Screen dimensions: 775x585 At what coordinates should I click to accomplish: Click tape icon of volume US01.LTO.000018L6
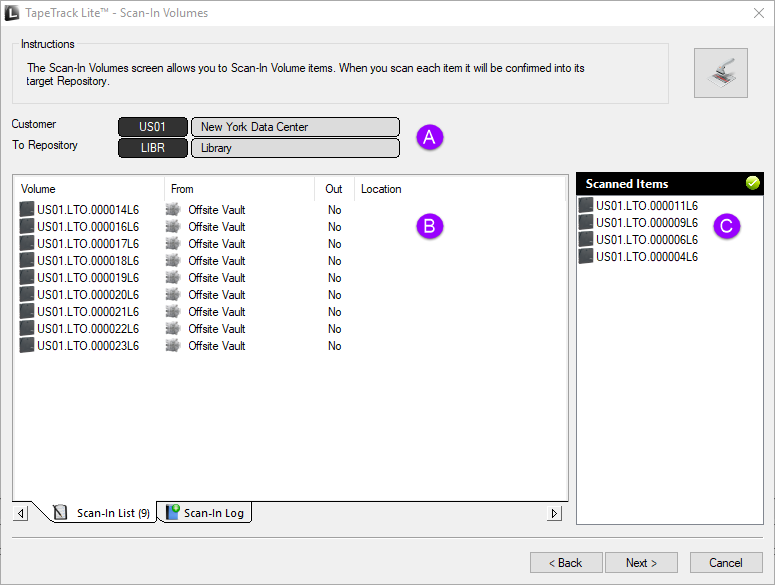coord(27,260)
